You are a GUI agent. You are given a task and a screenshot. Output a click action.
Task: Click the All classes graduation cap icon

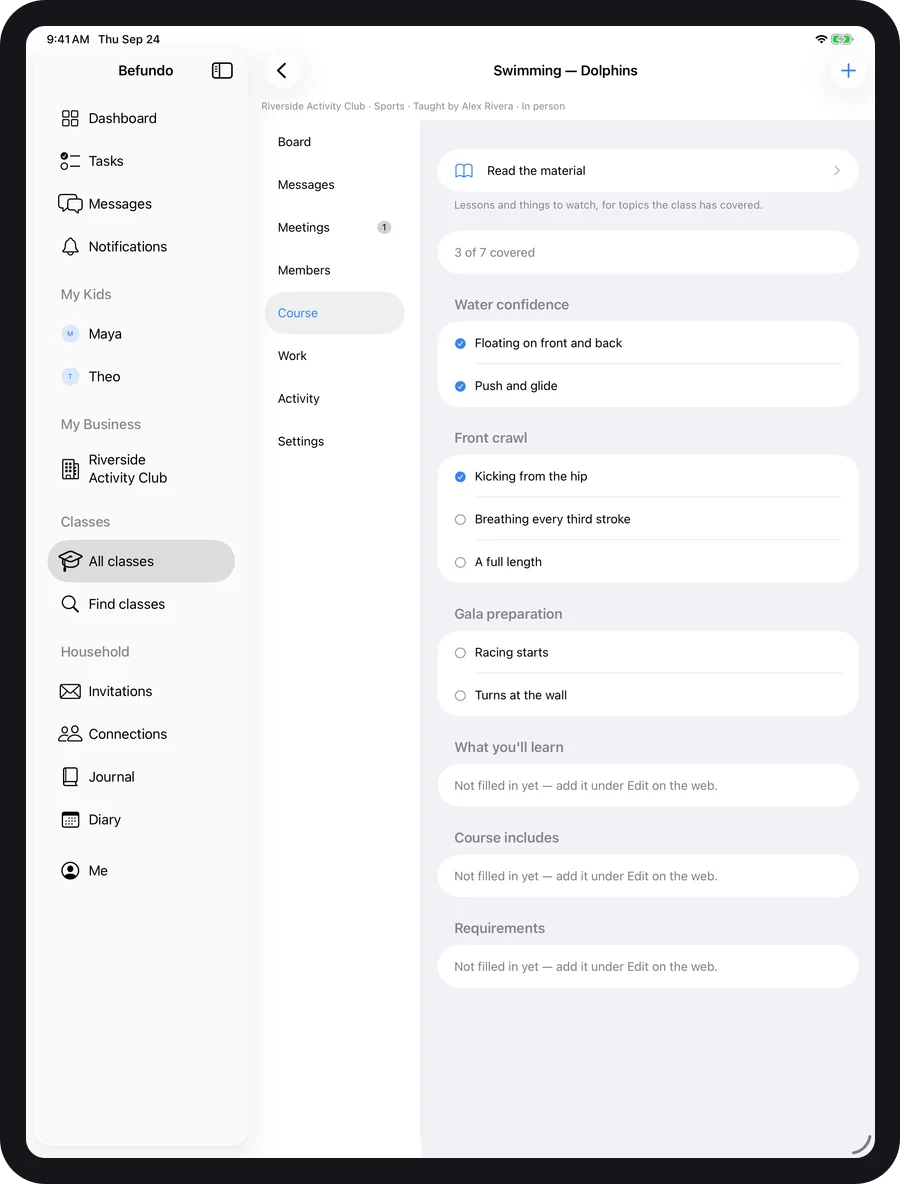click(x=69, y=561)
